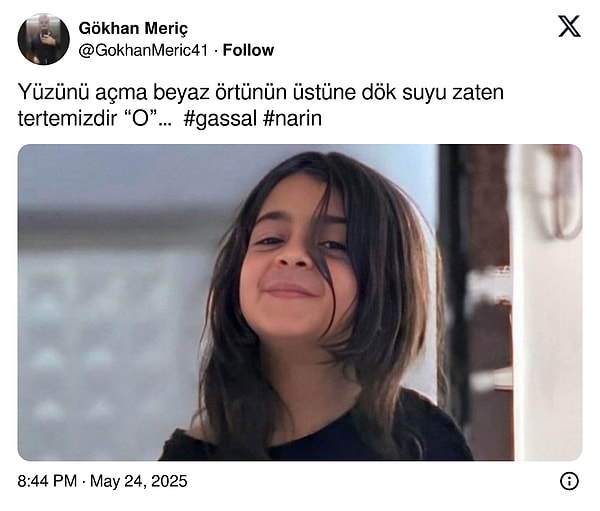Select the quoted "O" in the tweet text
The width and height of the screenshot is (600, 511).
coord(139,118)
